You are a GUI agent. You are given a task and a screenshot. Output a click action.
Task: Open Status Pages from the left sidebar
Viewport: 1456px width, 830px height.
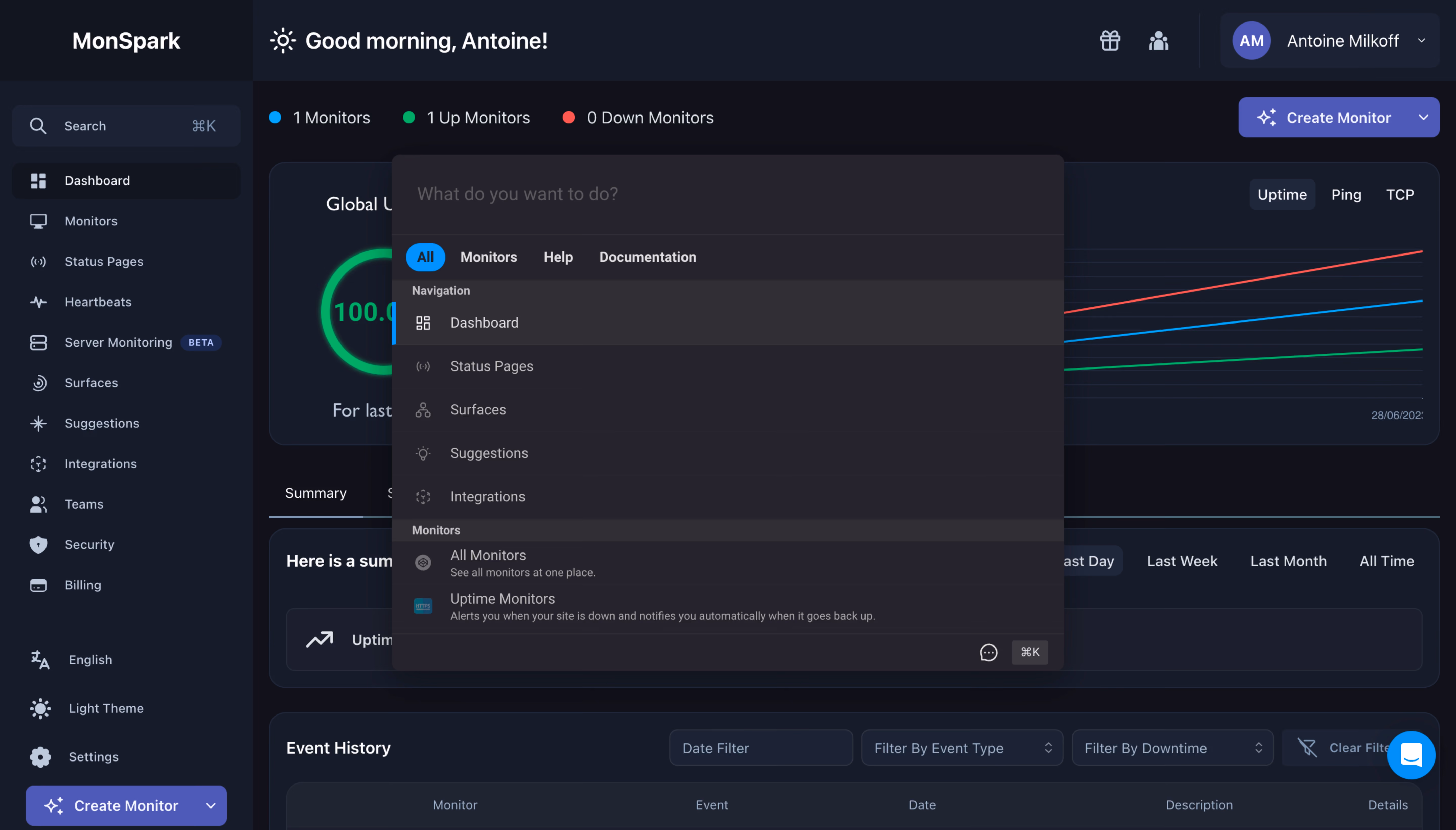[126, 262]
